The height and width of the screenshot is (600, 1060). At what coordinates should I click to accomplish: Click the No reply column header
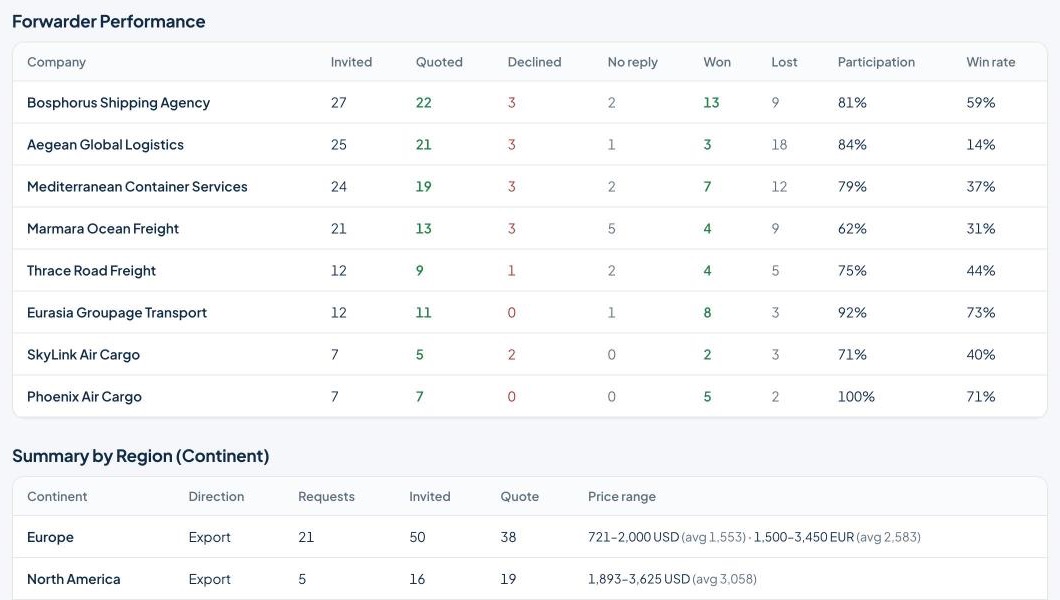click(x=632, y=62)
